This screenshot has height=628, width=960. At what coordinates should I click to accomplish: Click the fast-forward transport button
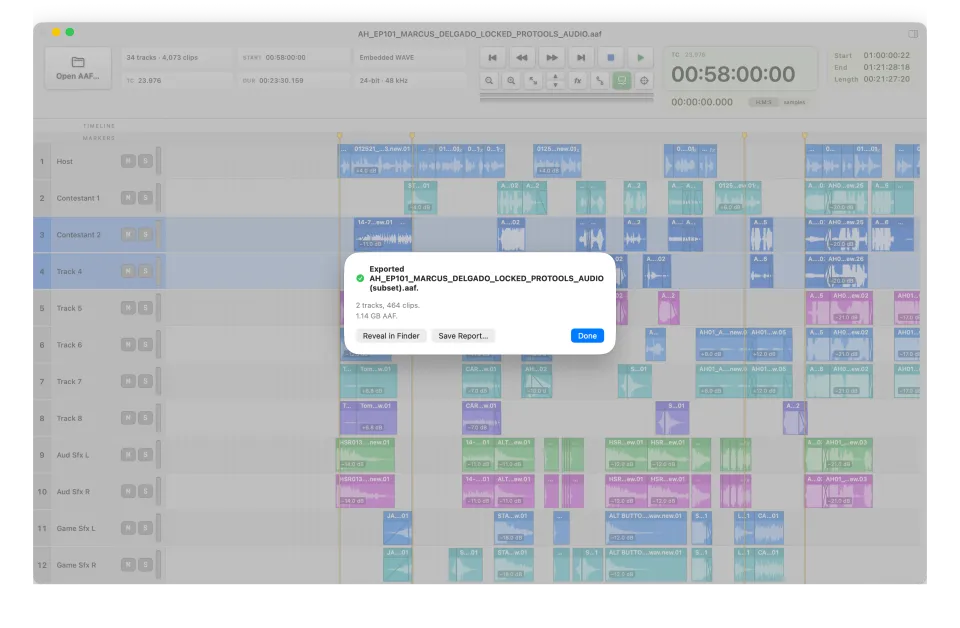552,58
